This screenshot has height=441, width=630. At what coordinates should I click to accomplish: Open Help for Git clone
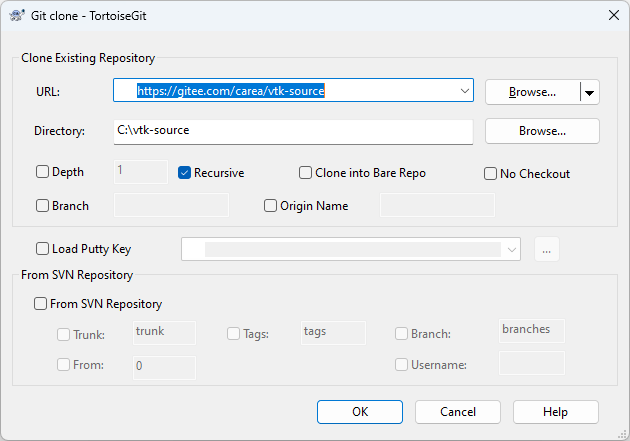555,412
